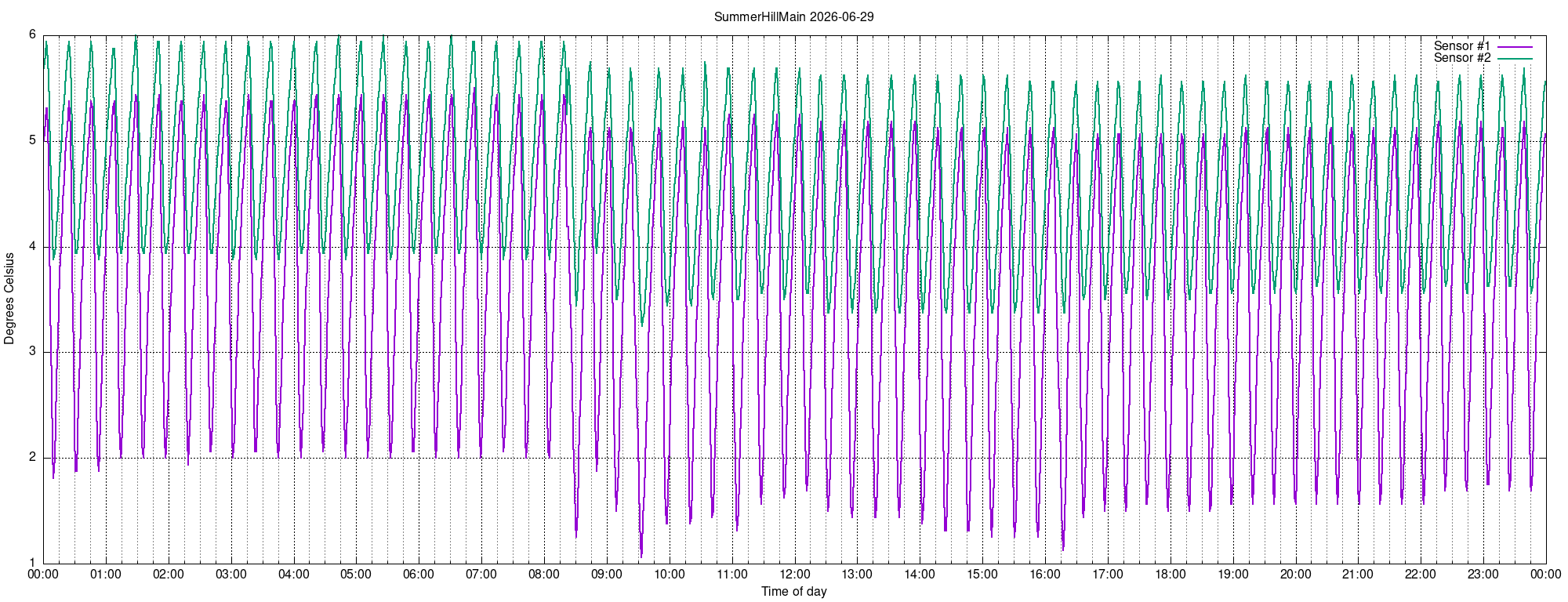Click the purple Sensor #1 legend line
Image resolution: width=1568 pixels, height=602 pixels.
[x=1515, y=47]
